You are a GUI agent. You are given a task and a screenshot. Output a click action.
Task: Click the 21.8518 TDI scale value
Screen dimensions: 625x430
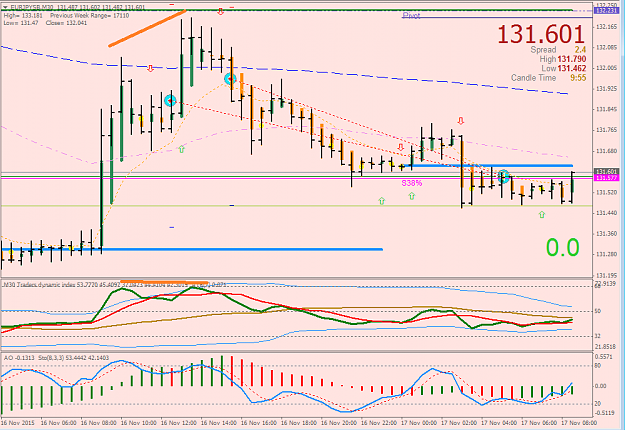pos(605,347)
